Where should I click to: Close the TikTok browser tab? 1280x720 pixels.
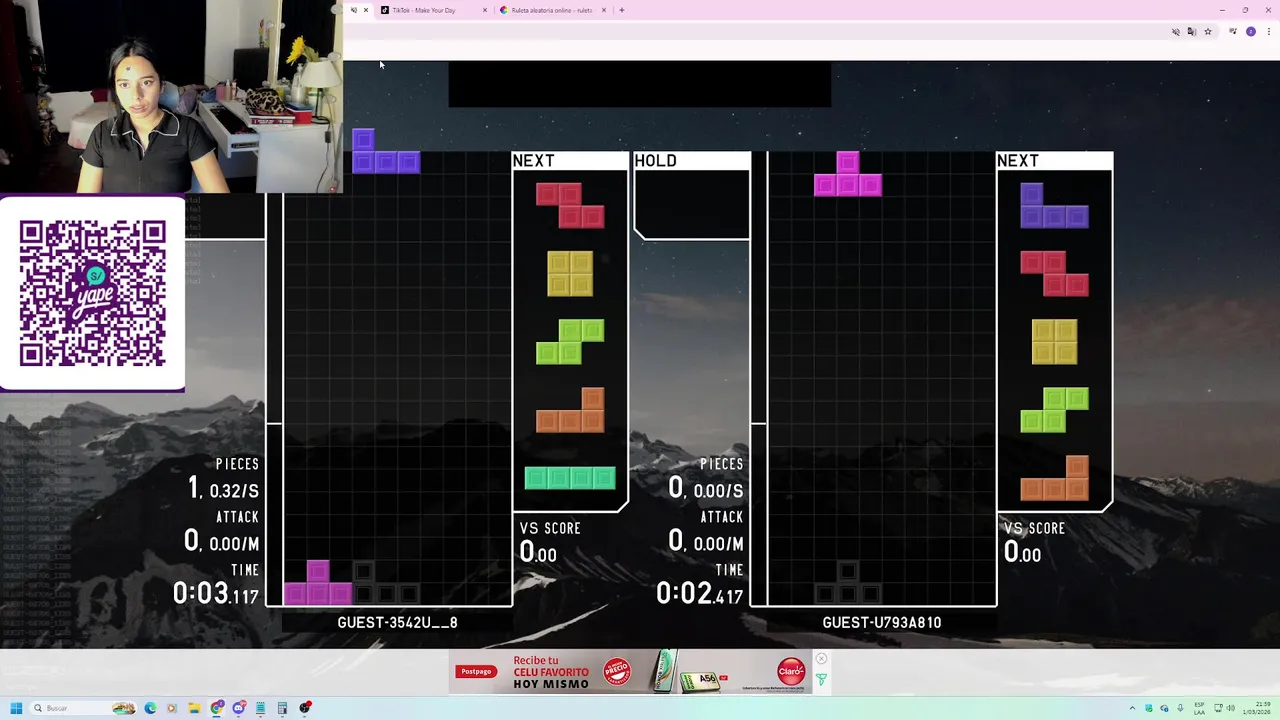click(x=485, y=10)
